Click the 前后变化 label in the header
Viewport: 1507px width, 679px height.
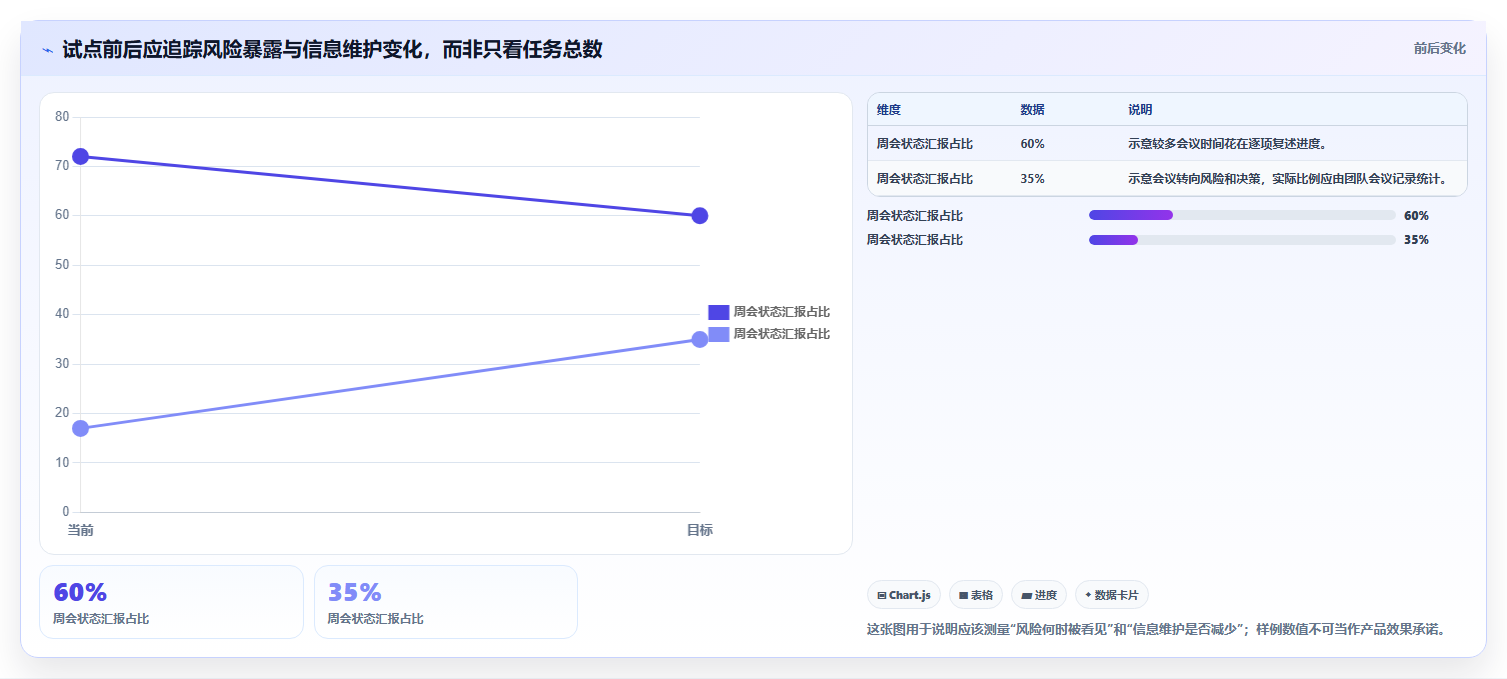tap(1439, 48)
